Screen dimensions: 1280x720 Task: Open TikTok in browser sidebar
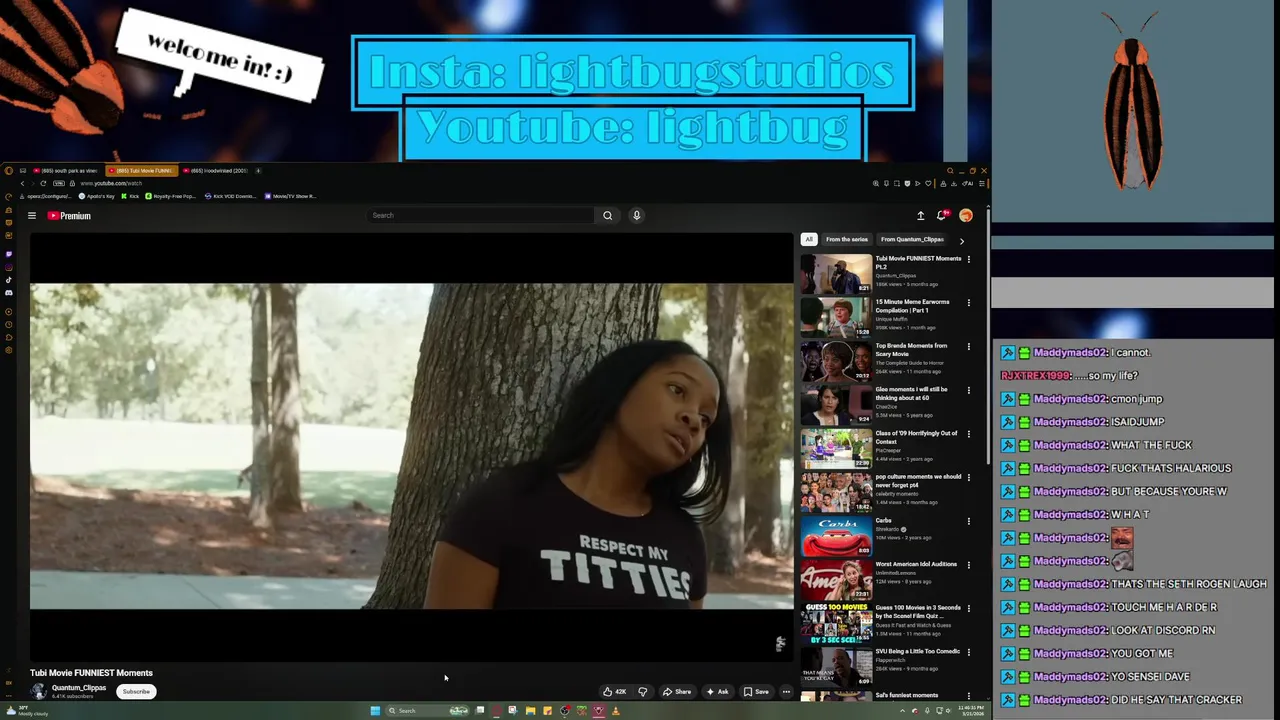pos(9,280)
